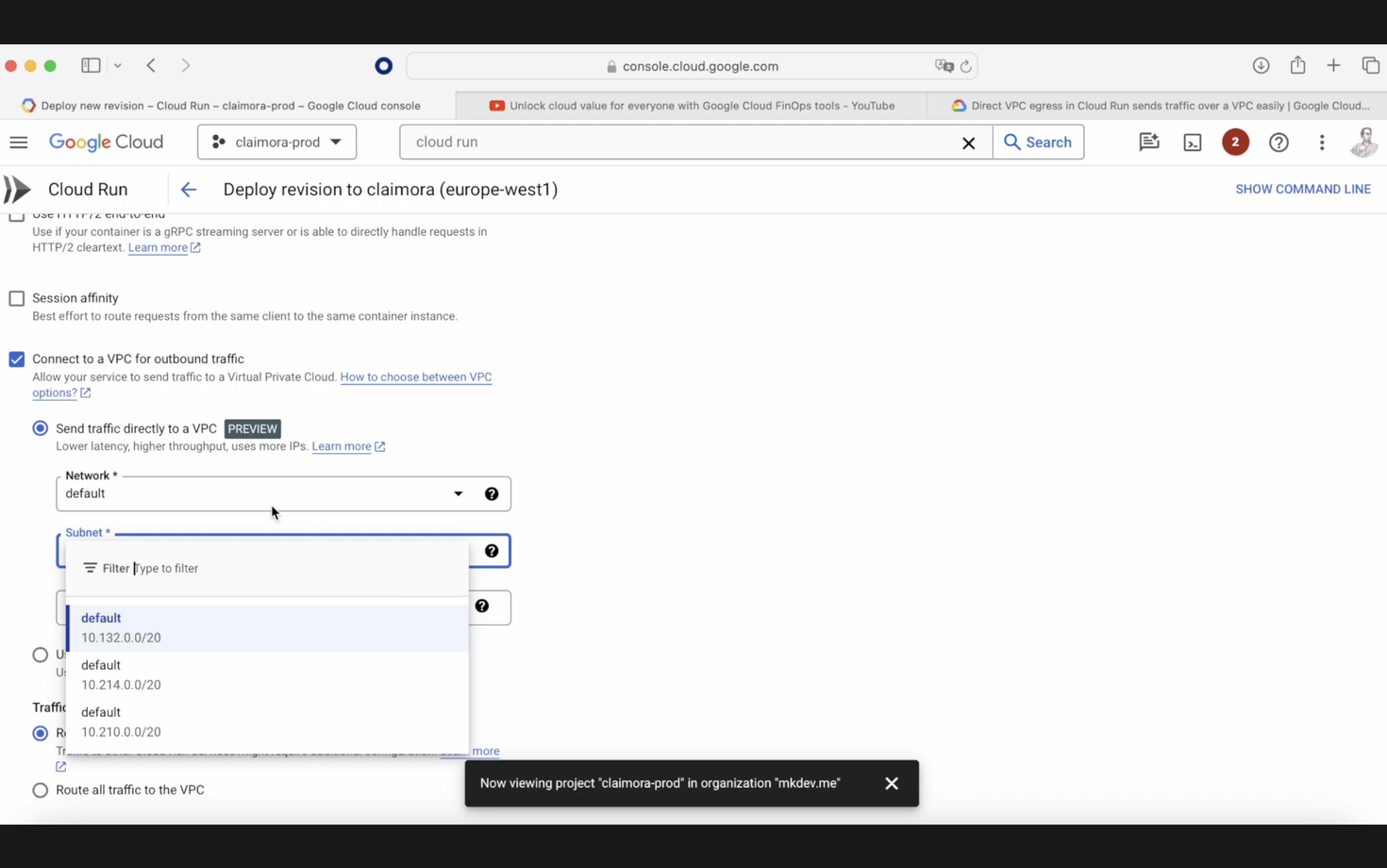Select Route all traffic to the VPC

click(x=41, y=791)
